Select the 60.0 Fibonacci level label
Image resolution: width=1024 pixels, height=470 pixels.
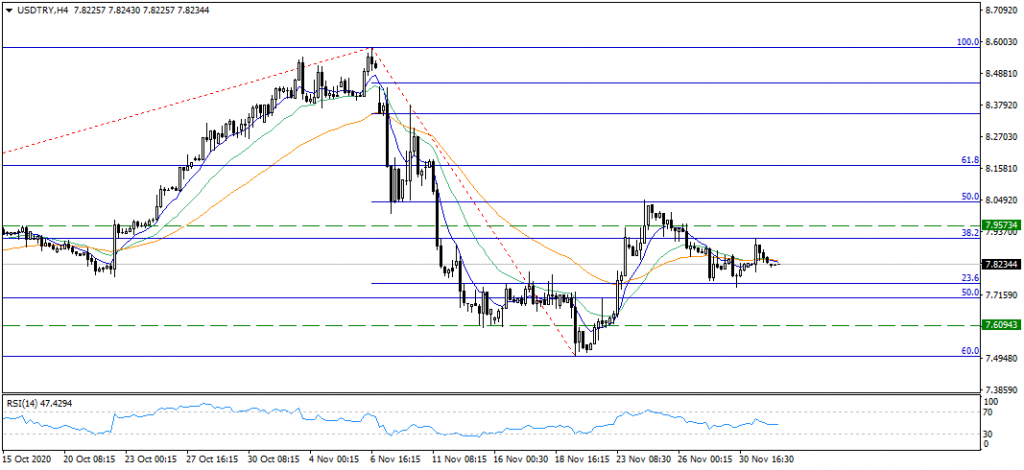click(x=968, y=351)
